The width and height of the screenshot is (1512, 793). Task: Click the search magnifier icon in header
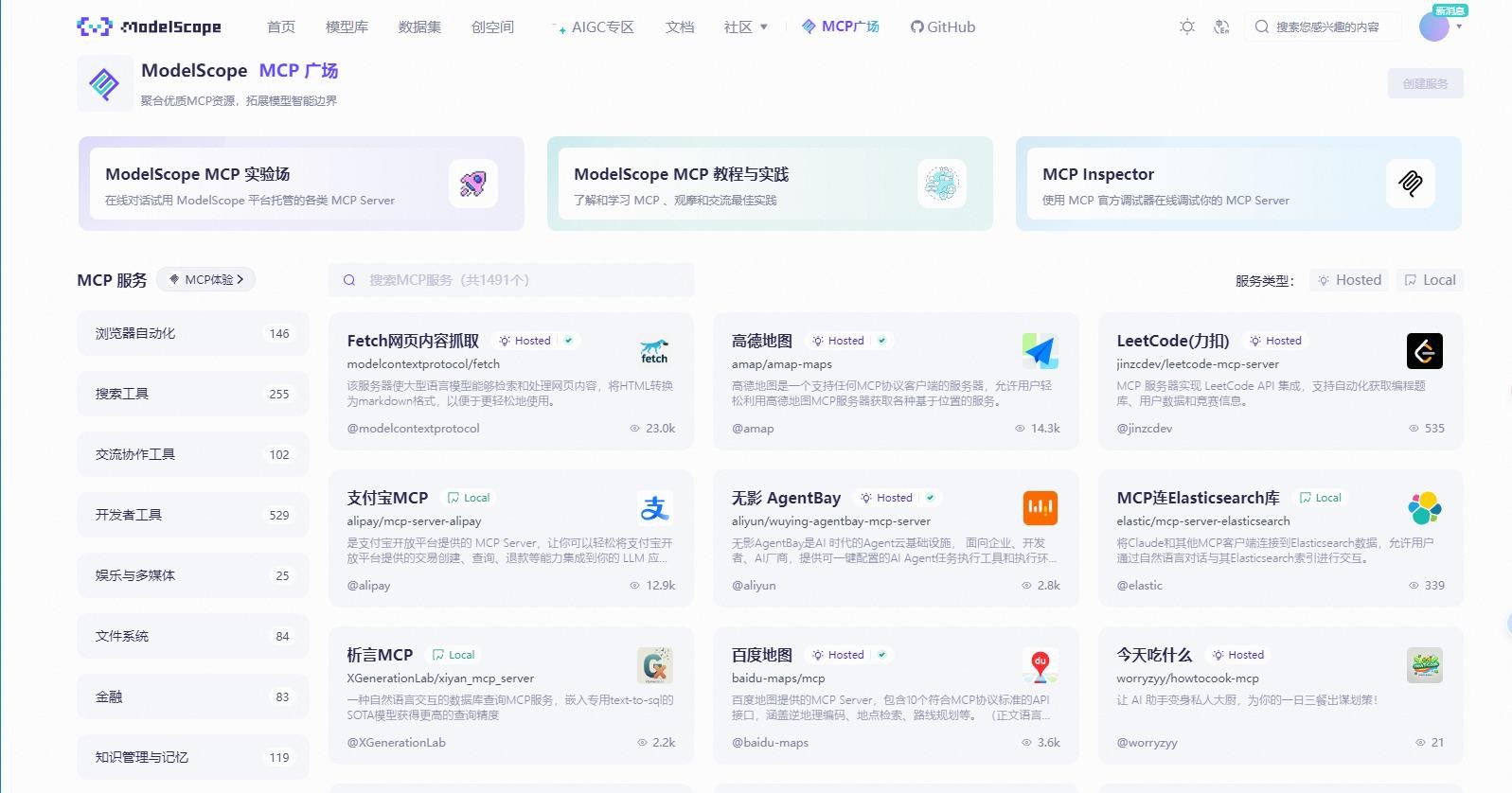pyautogui.click(x=1261, y=26)
